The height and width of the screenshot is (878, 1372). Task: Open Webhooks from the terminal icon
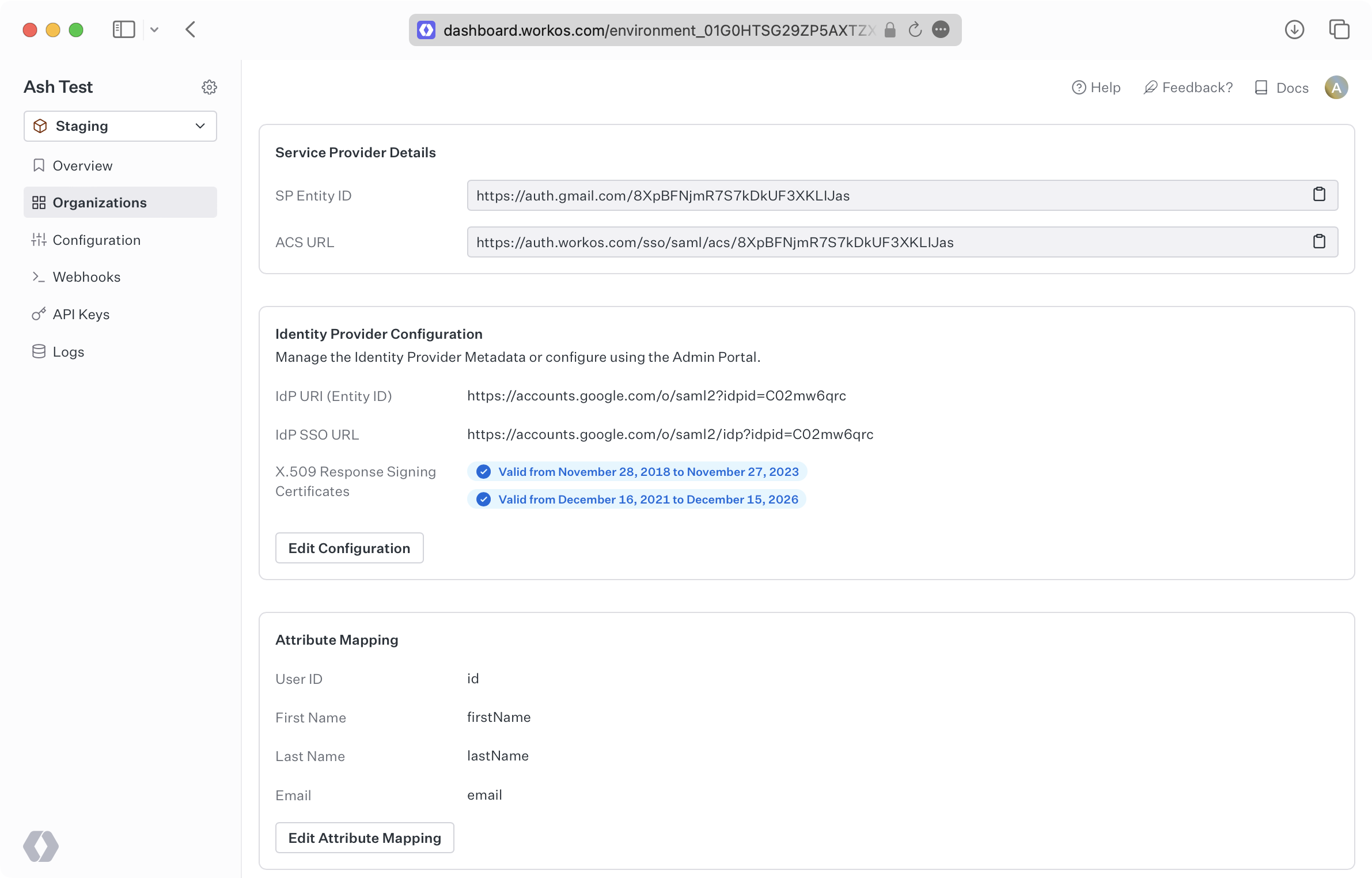(x=86, y=277)
